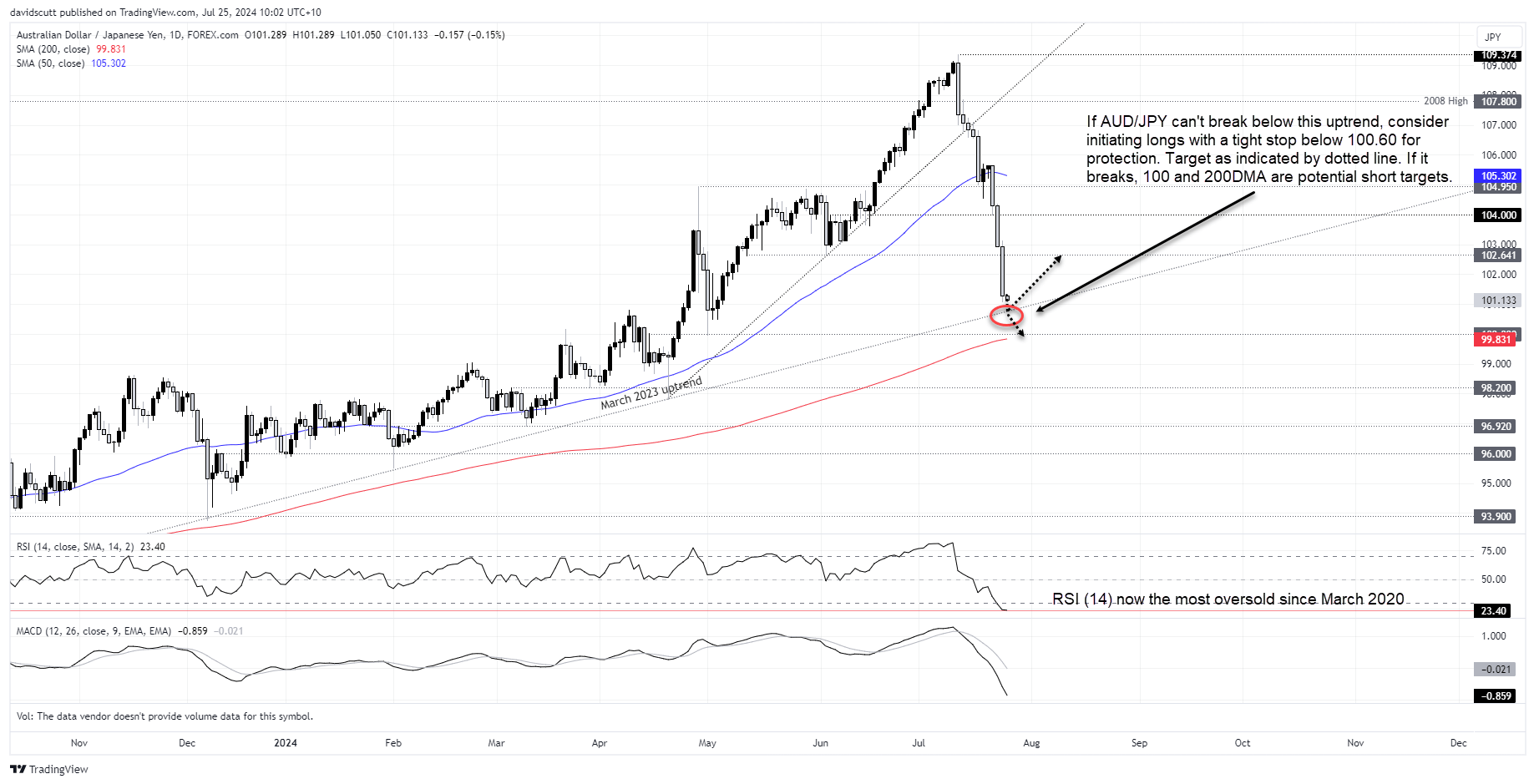
Task: Click the 98.200 price label
Action: (1496, 388)
